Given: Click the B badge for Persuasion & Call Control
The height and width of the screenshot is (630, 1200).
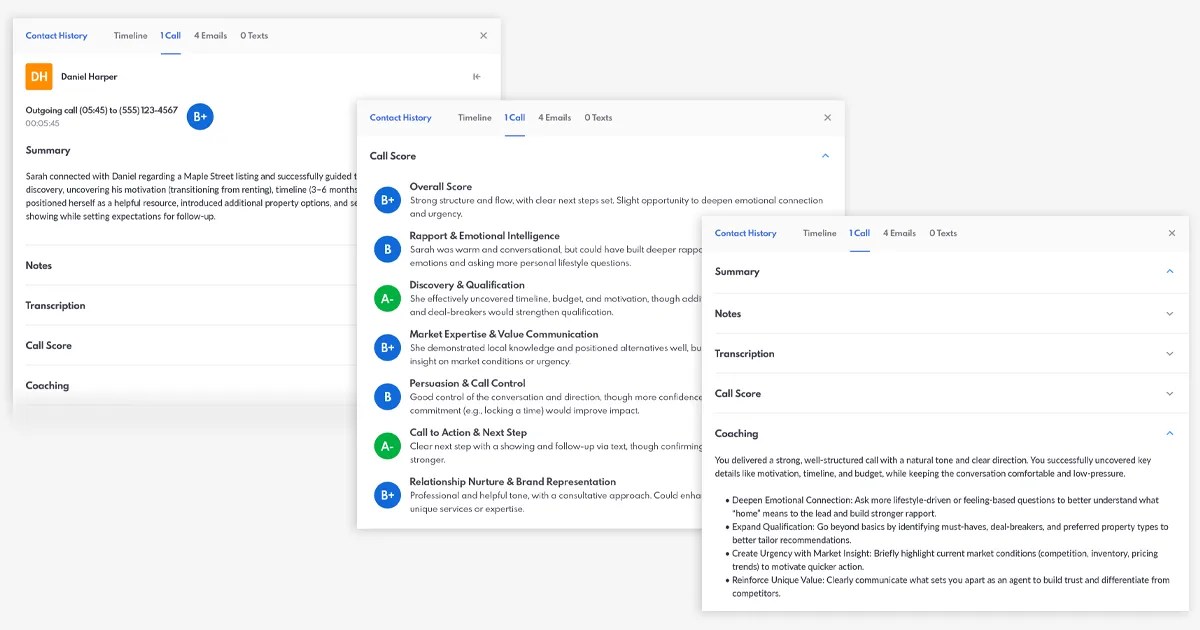Looking at the screenshot, I should (x=387, y=397).
